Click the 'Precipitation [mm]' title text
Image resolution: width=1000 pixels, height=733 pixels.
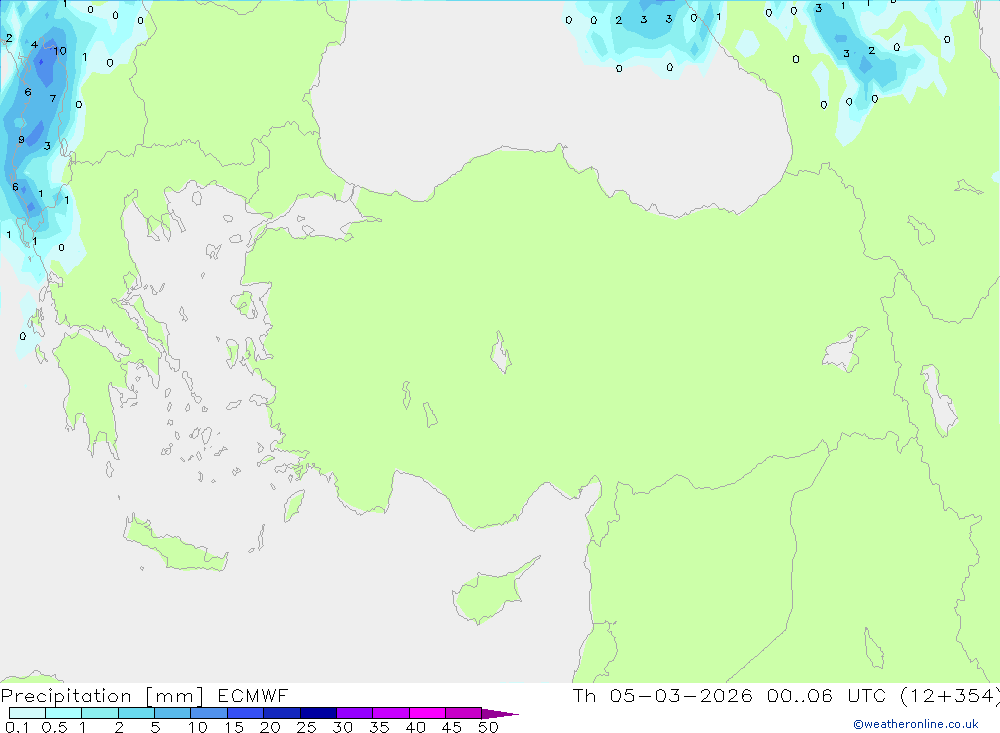tap(102, 696)
